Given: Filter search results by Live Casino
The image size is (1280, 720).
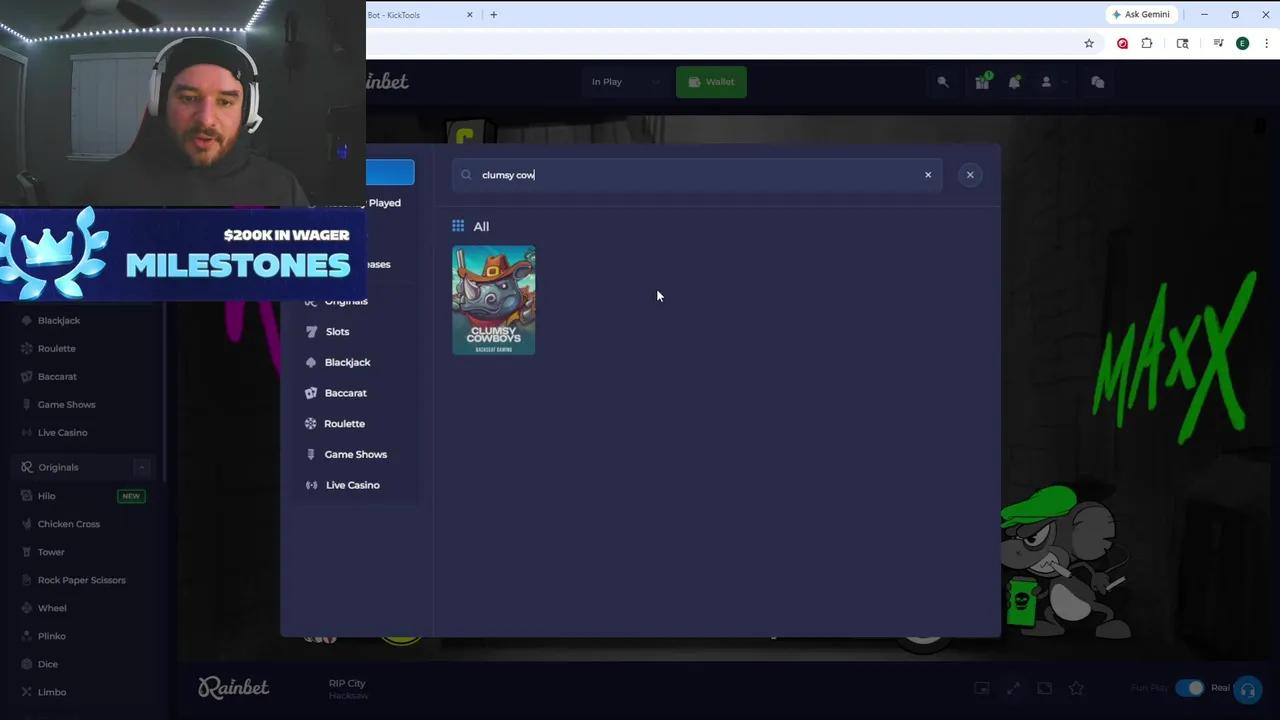Looking at the screenshot, I should (352, 485).
